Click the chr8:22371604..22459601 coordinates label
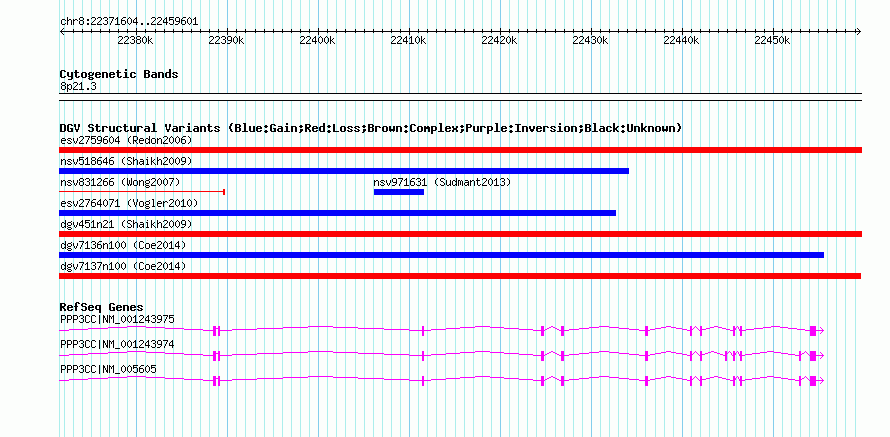 point(129,21)
